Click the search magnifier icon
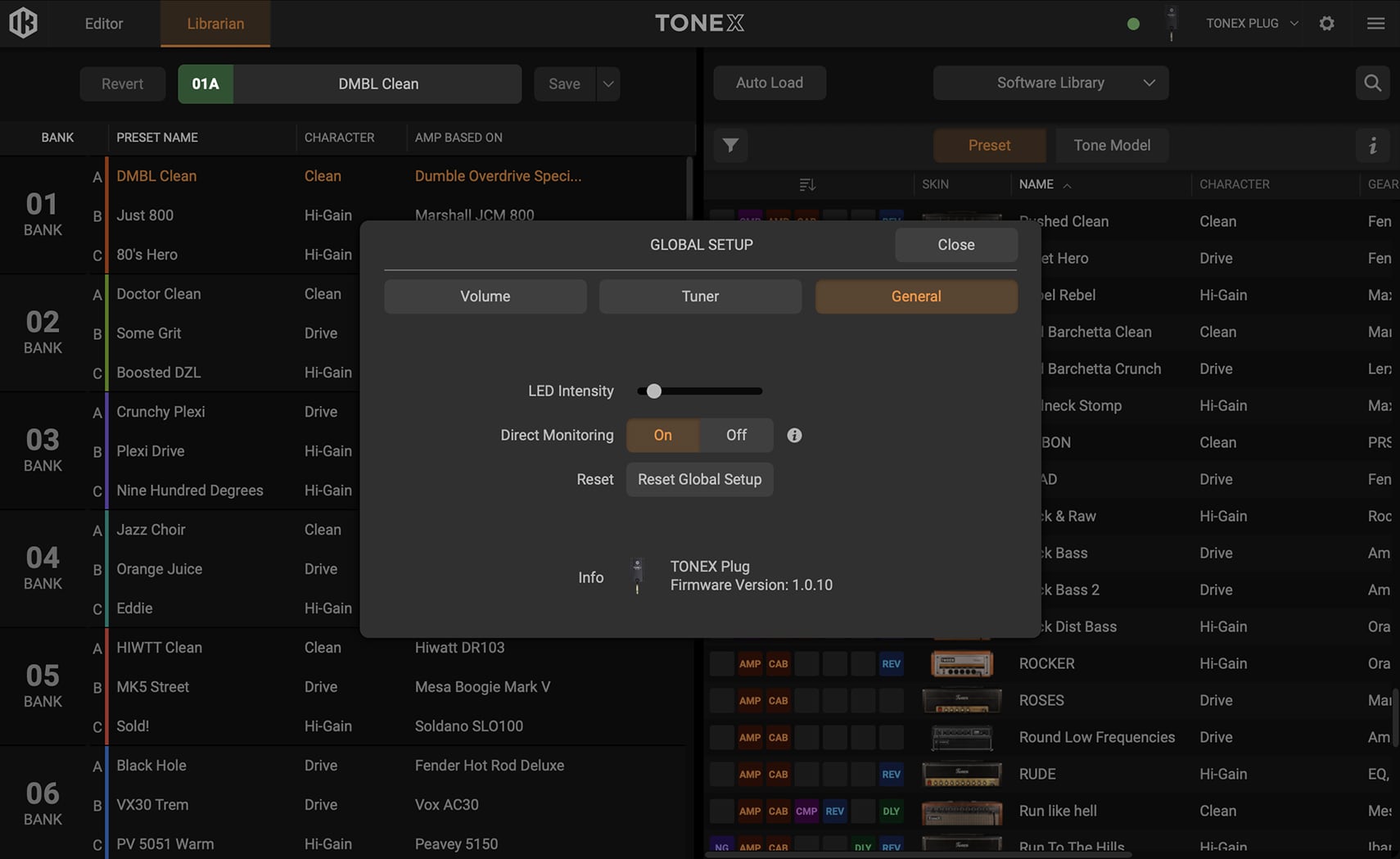Viewport: 1400px width, 859px height. click(1372, 83)
